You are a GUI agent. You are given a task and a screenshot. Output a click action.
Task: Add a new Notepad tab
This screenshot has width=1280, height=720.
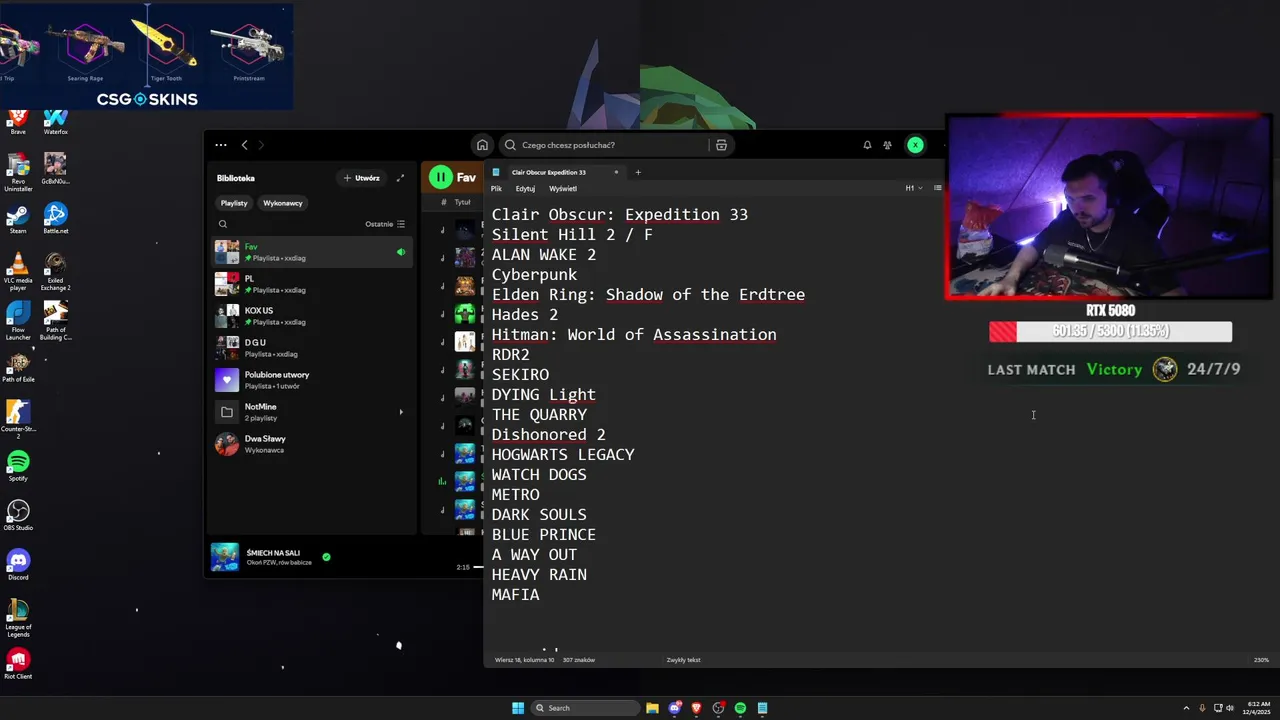click(638, 172)
